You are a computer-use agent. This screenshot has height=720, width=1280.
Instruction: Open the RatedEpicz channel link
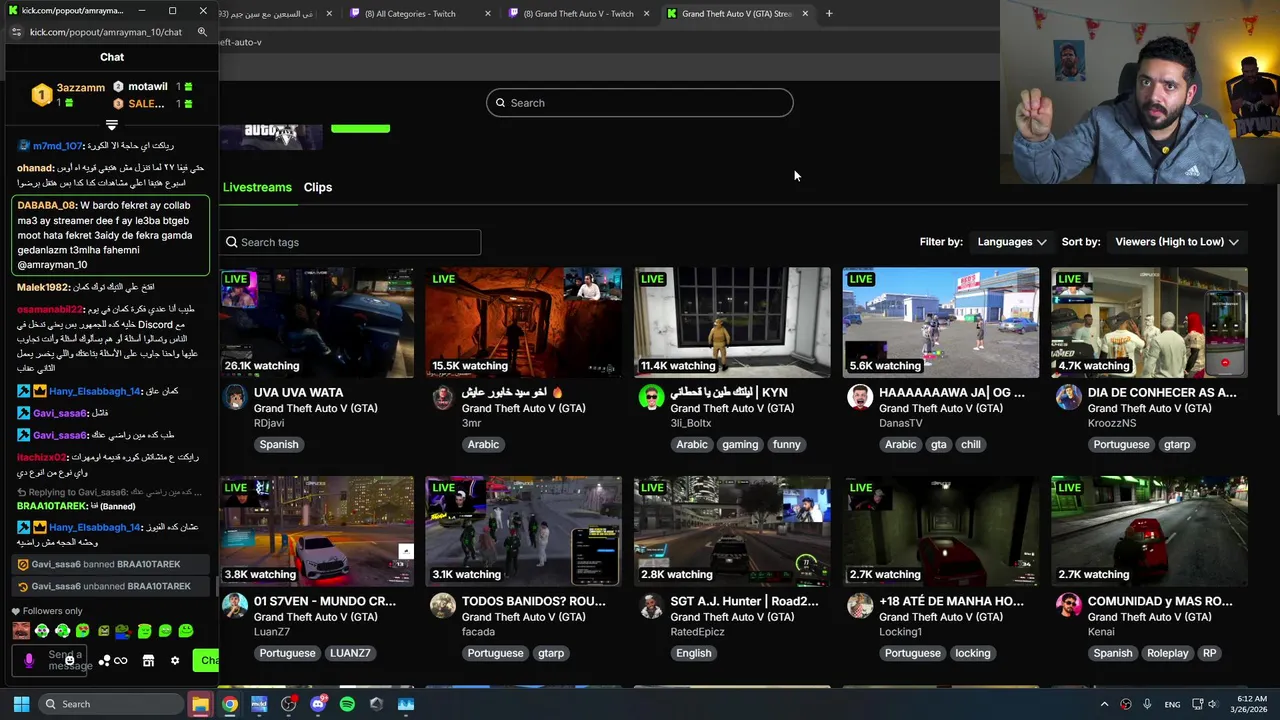pos(698,632)
